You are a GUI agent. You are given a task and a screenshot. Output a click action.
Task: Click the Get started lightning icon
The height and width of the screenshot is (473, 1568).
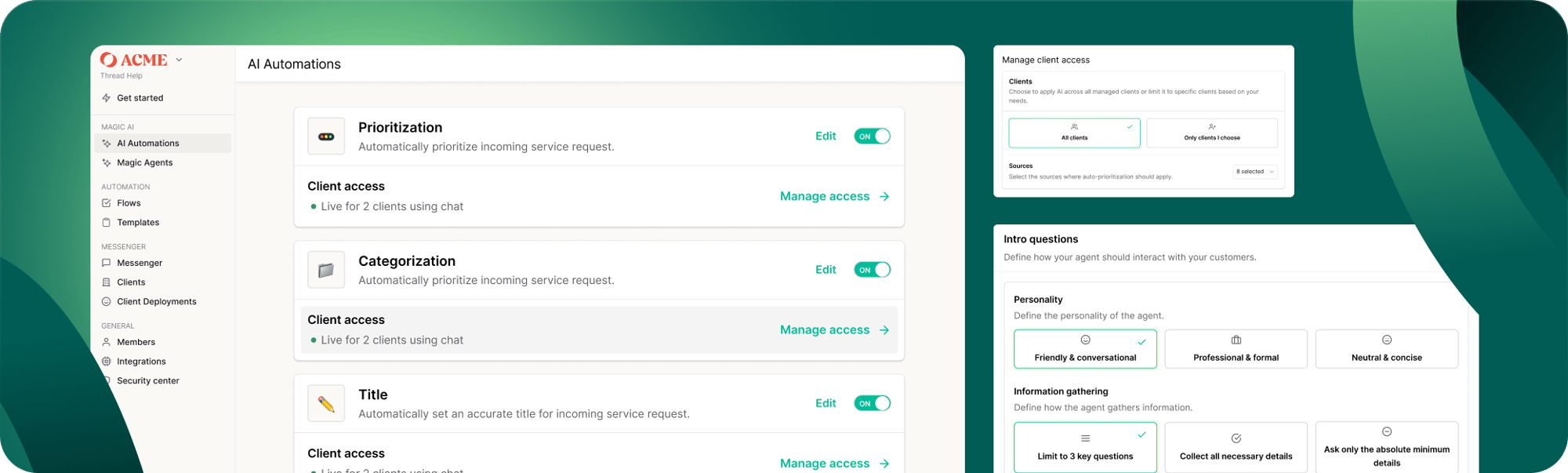coord(107,98)
